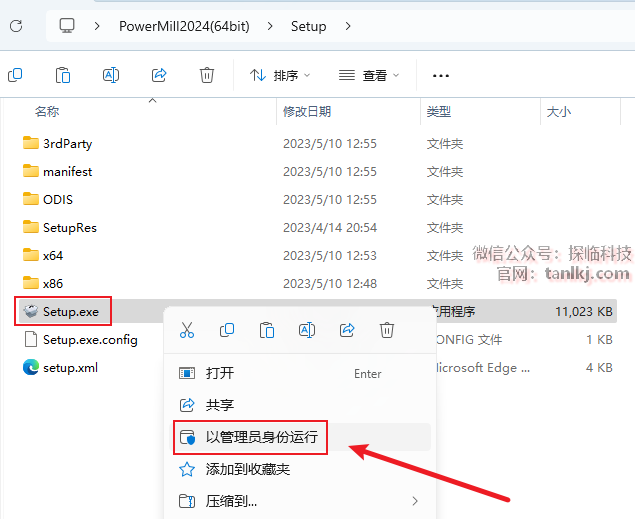This screenshot has width=635, height=519.
Task: Choose 压缩到... in the context menu
Action: (300, 501)
